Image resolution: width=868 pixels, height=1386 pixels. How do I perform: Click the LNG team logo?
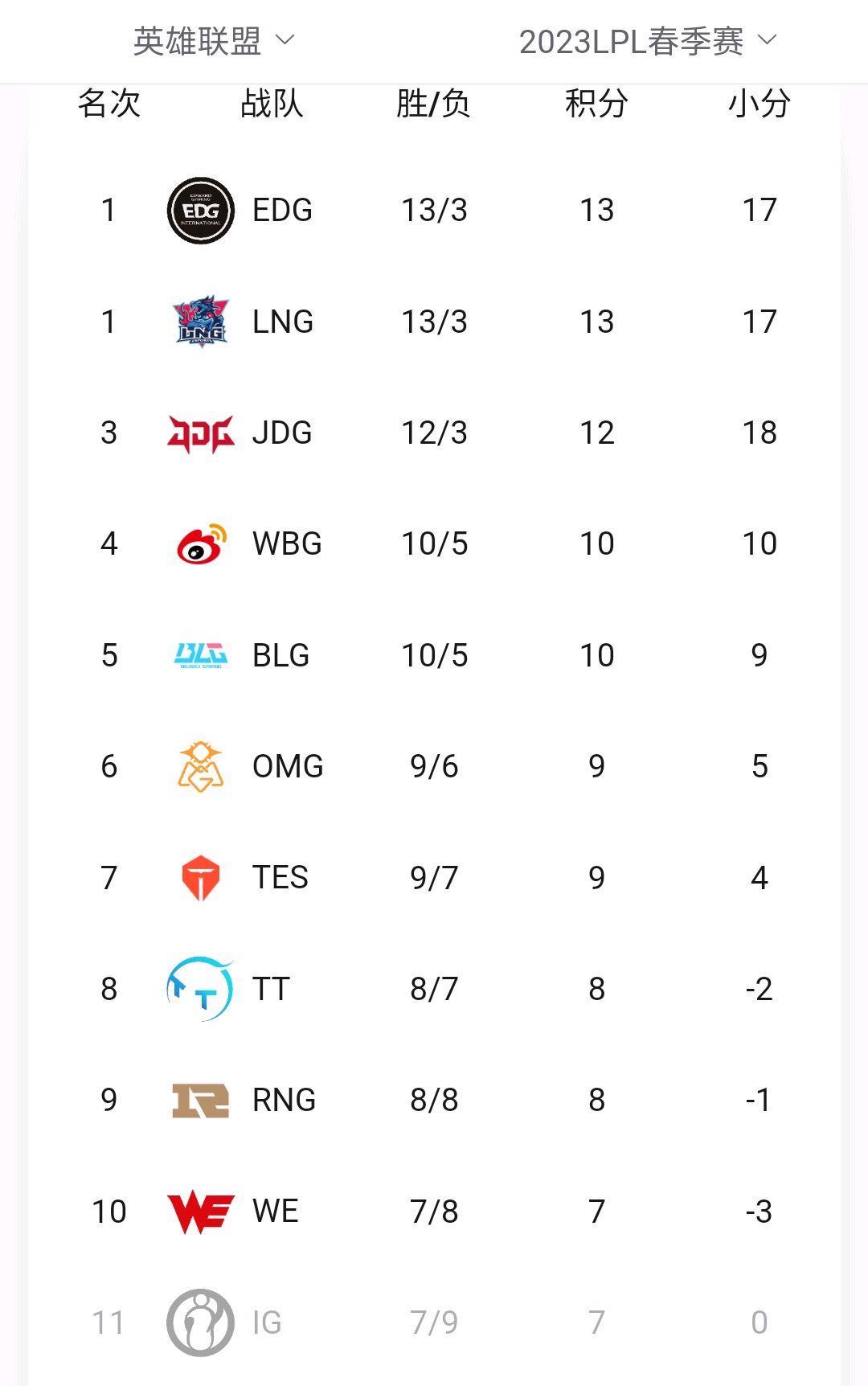tap(200, 322)
